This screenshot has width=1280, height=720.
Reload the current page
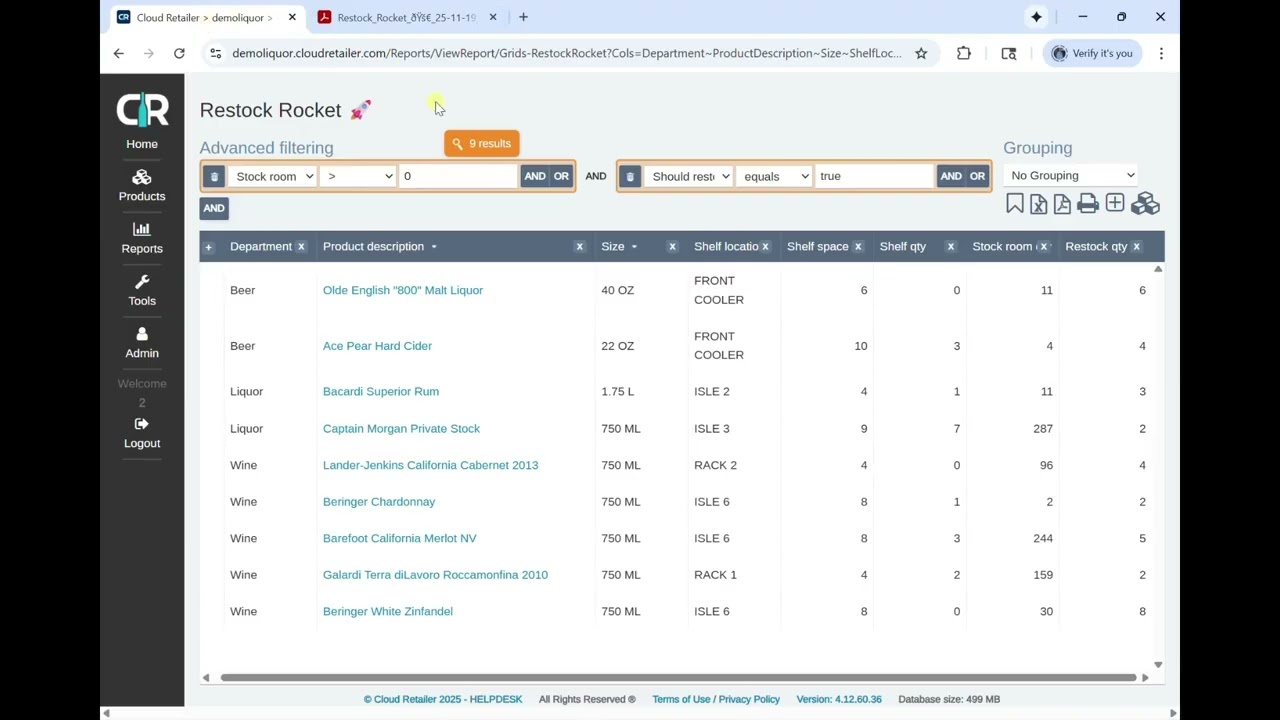coord(179,53)
